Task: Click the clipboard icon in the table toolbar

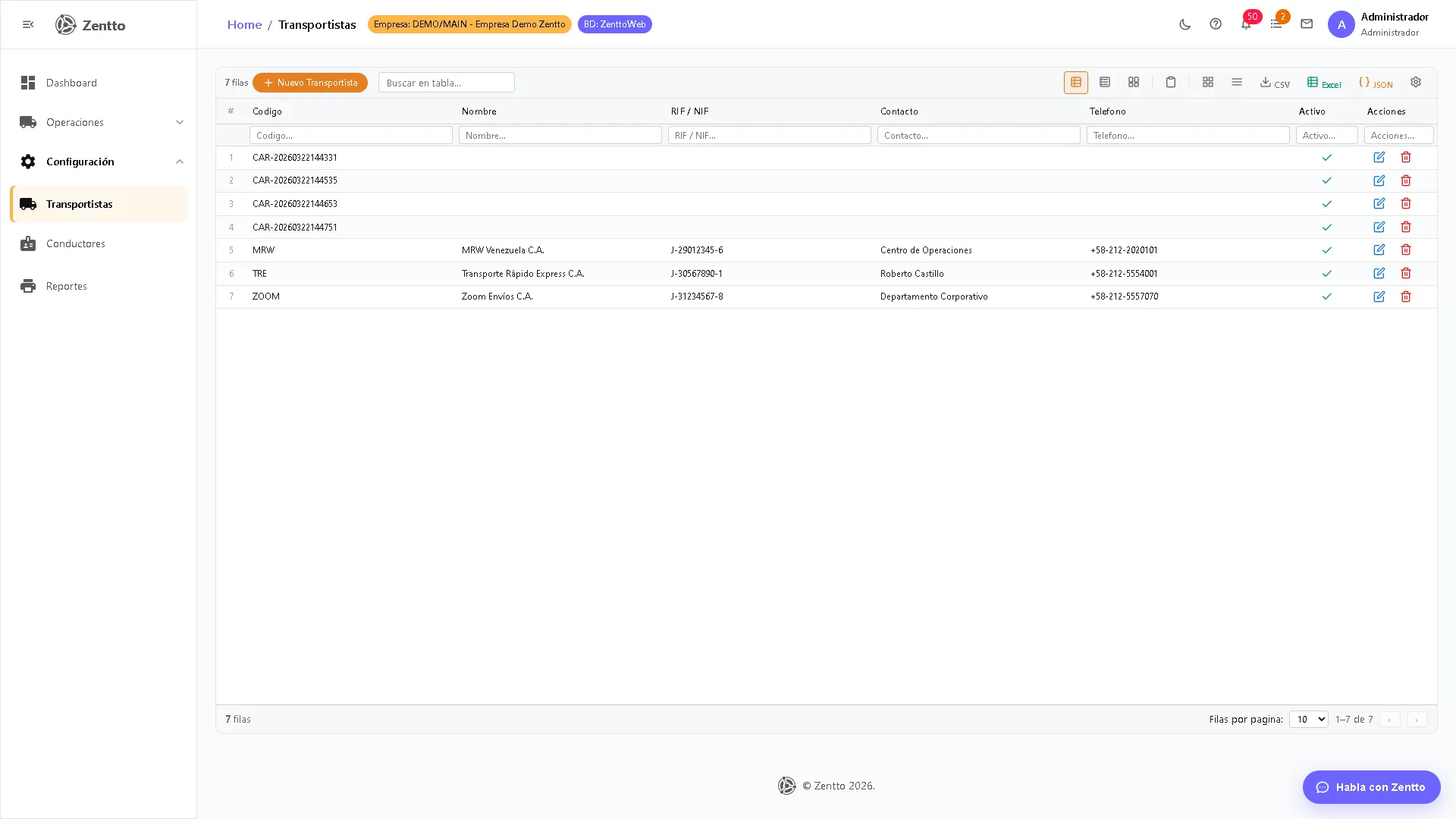Action: pyautogui.click(x=1171, y=82)
